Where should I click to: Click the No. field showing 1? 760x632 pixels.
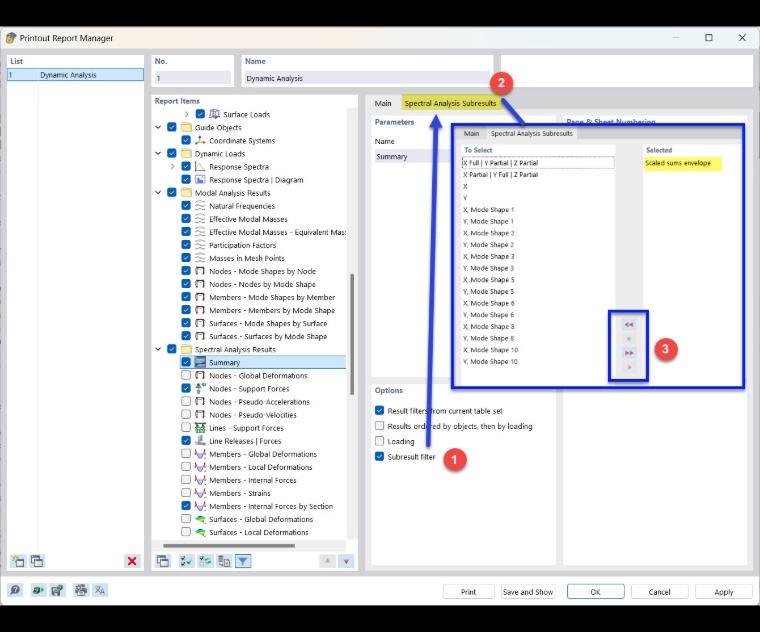point(193,78)
